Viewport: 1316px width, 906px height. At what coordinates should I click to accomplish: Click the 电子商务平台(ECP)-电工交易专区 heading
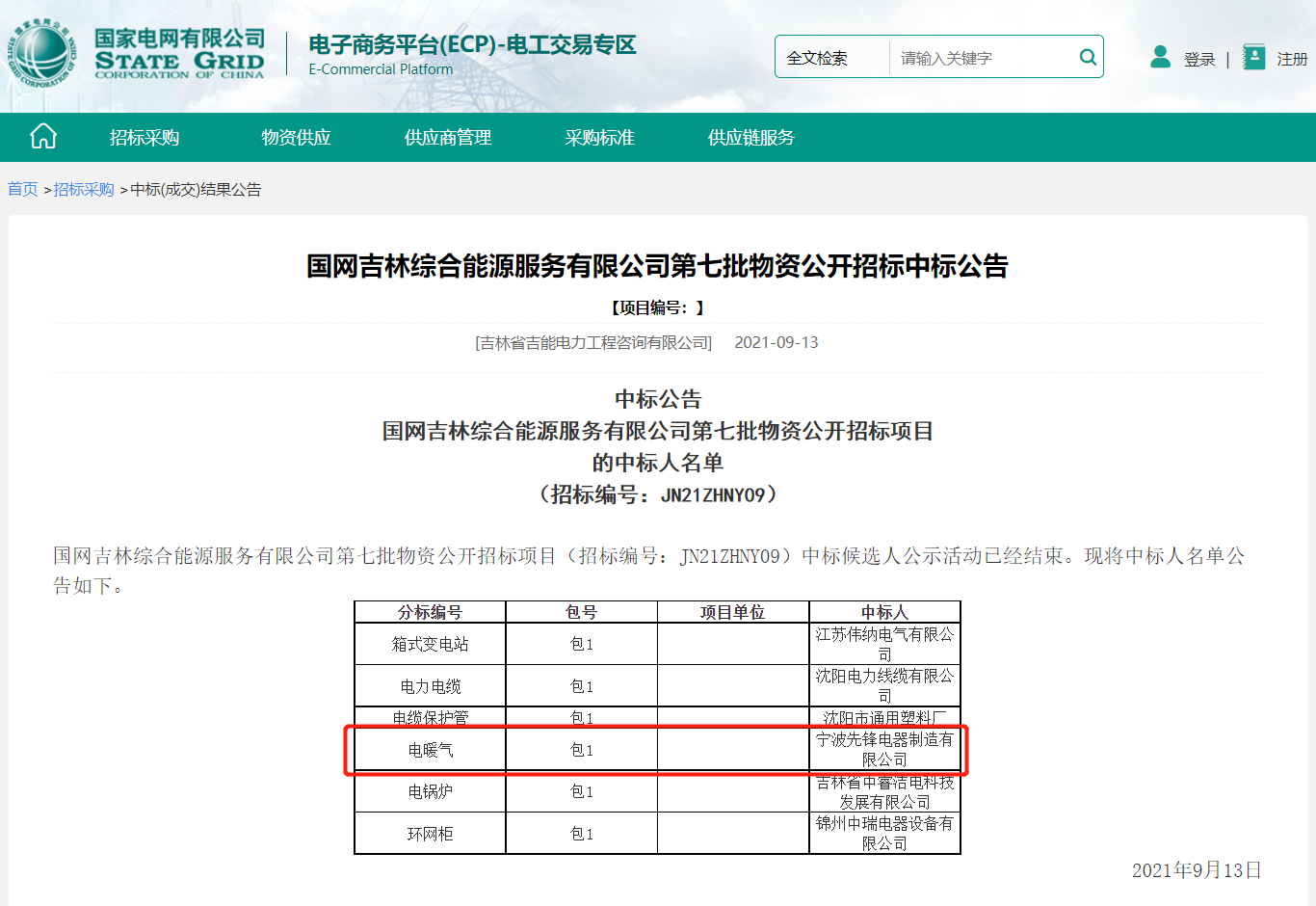tap(472, 44)
